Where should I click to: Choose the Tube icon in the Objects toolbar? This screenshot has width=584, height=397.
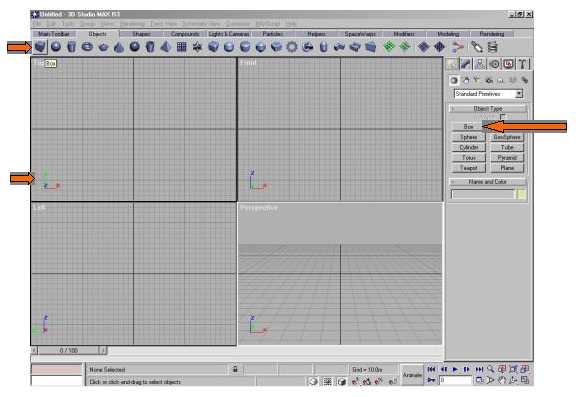(150, 47)
